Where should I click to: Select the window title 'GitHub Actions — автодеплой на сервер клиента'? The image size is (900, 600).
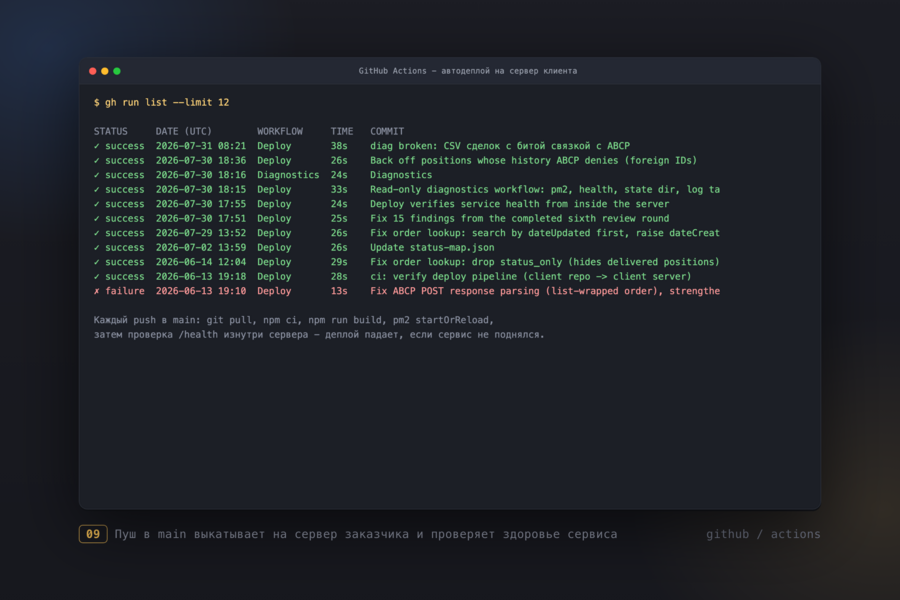[468, 71]
